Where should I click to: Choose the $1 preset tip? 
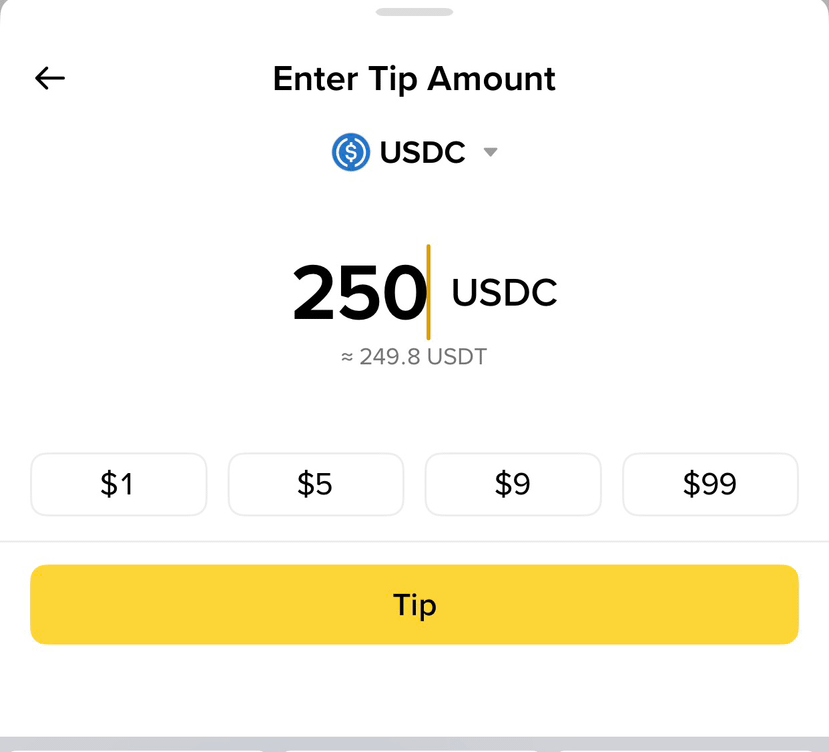point(118,484)
